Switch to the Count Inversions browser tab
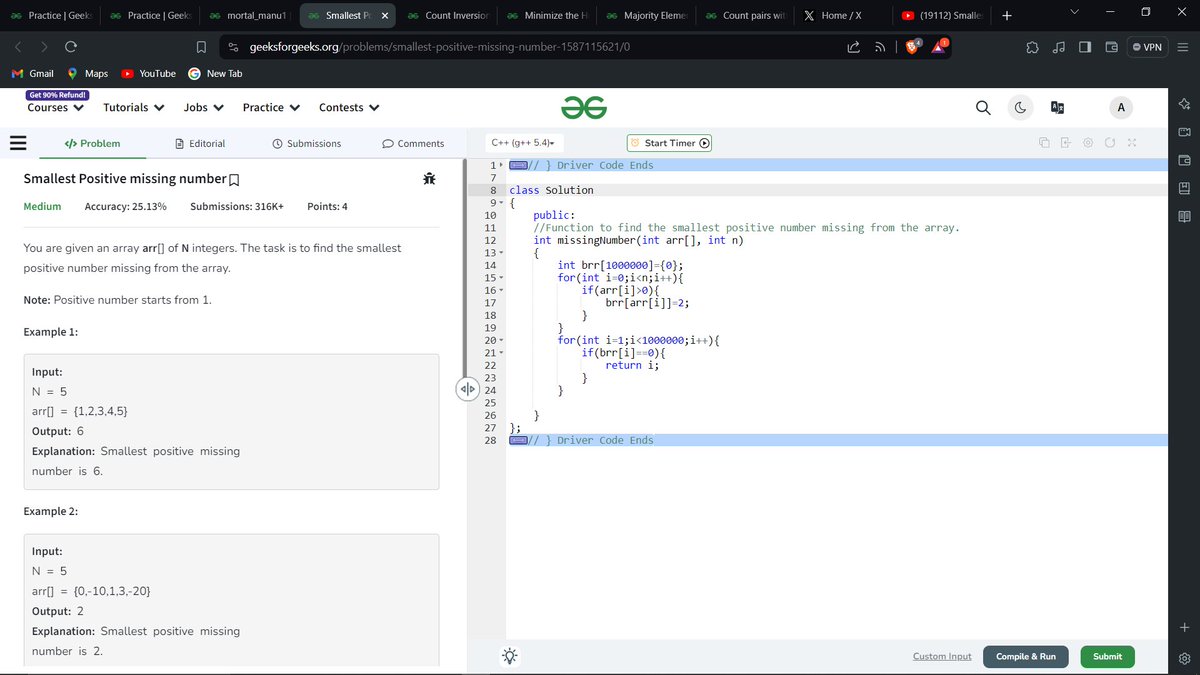The height and width of the screenshot is (675, 1200). [x=447, y=15]
